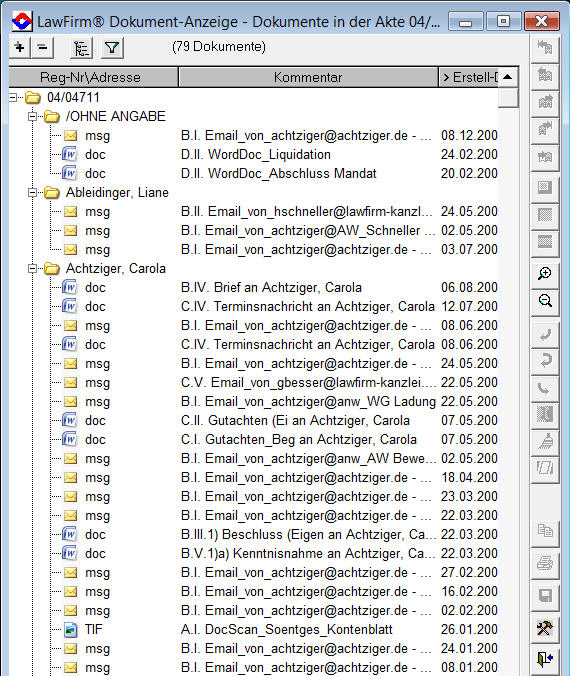The width and height of the screenshot is (570, 676).
Task: Open the tree structure view button
Action: coord(81,47)
